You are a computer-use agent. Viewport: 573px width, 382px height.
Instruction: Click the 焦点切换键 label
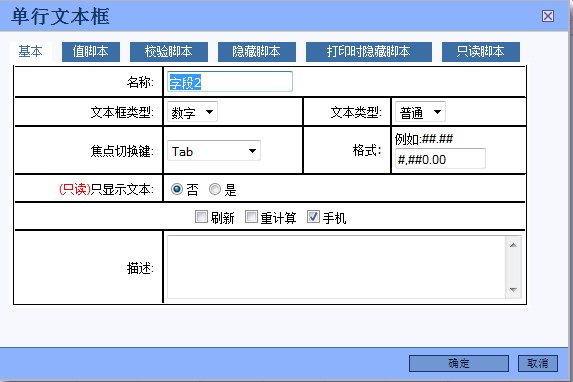click(x=122, y=151)
